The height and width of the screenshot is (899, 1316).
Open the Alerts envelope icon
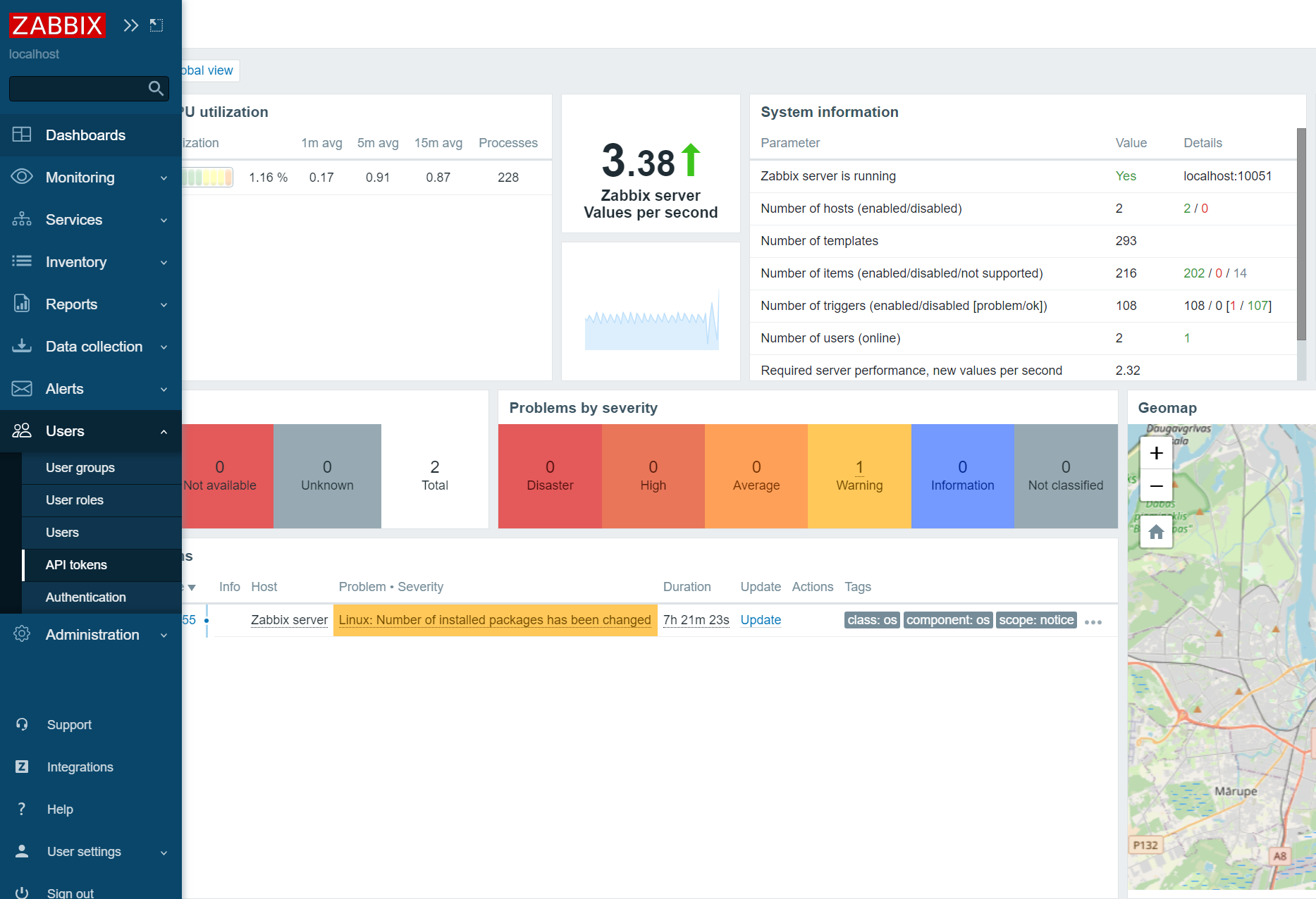point(22,388)
